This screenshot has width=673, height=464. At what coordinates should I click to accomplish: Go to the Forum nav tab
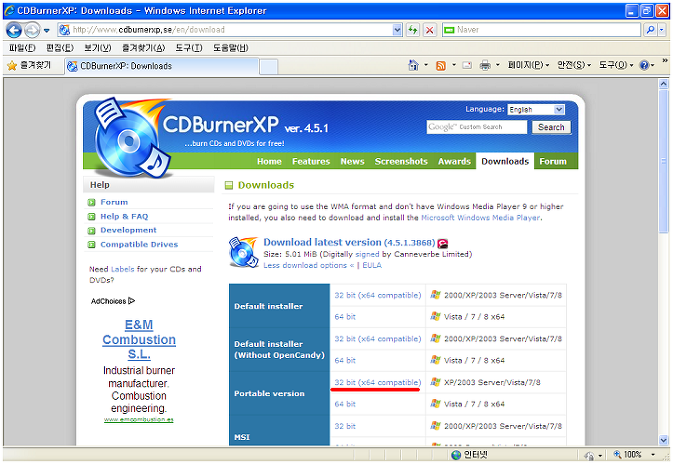point(553,161)
